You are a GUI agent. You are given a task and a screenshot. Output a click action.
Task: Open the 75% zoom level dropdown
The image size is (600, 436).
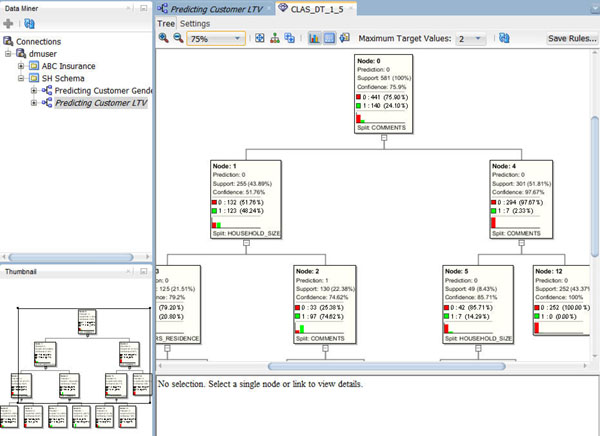(238, 38)
